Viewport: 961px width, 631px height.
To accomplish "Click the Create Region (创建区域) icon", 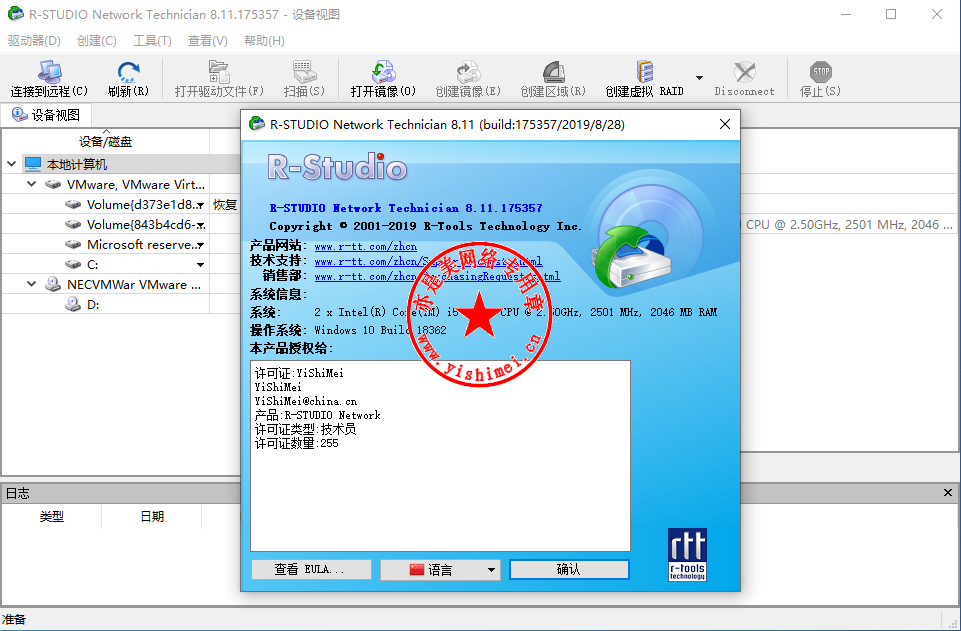I will click(553, 72).
